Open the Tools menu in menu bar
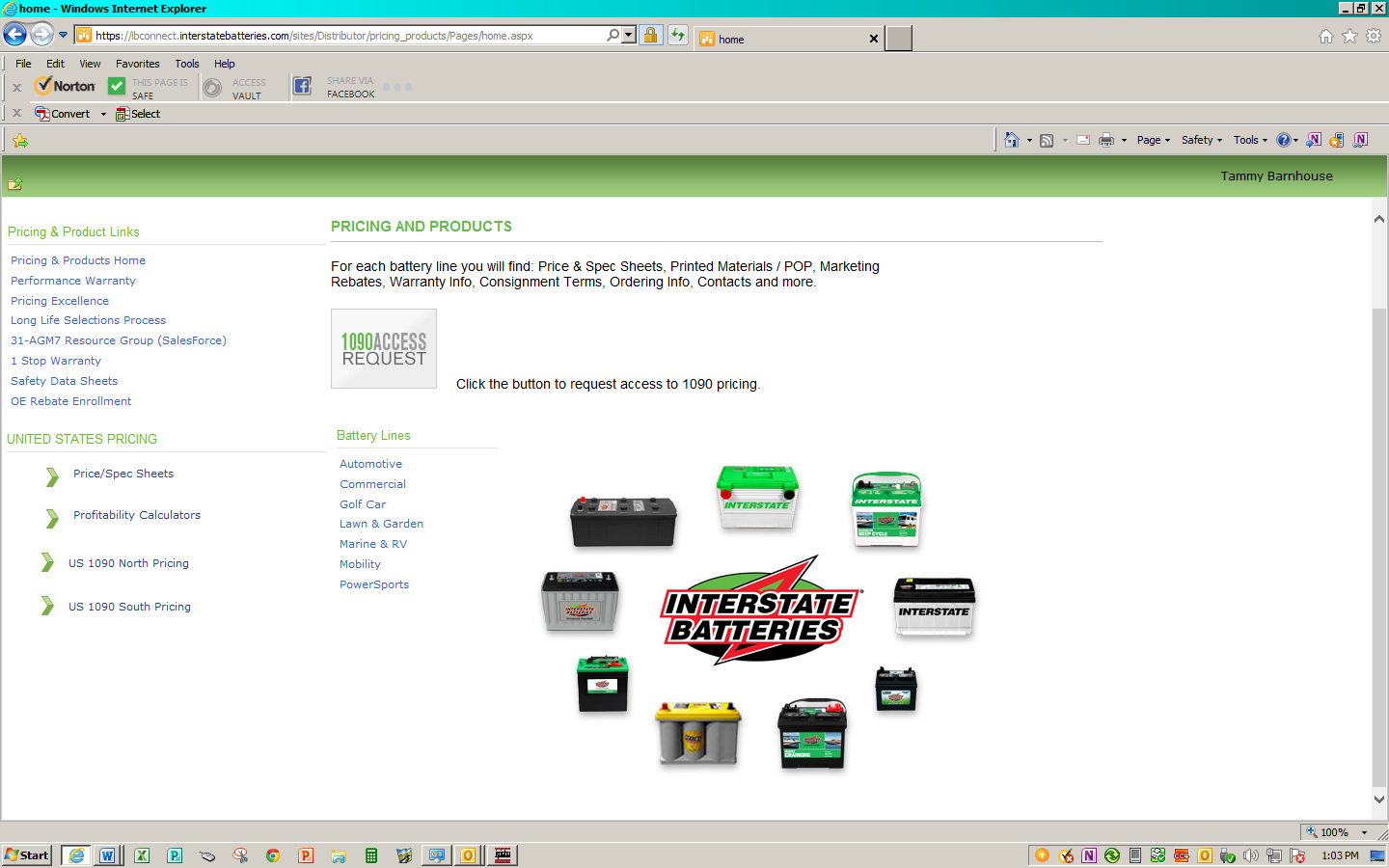 click(187, 64)
